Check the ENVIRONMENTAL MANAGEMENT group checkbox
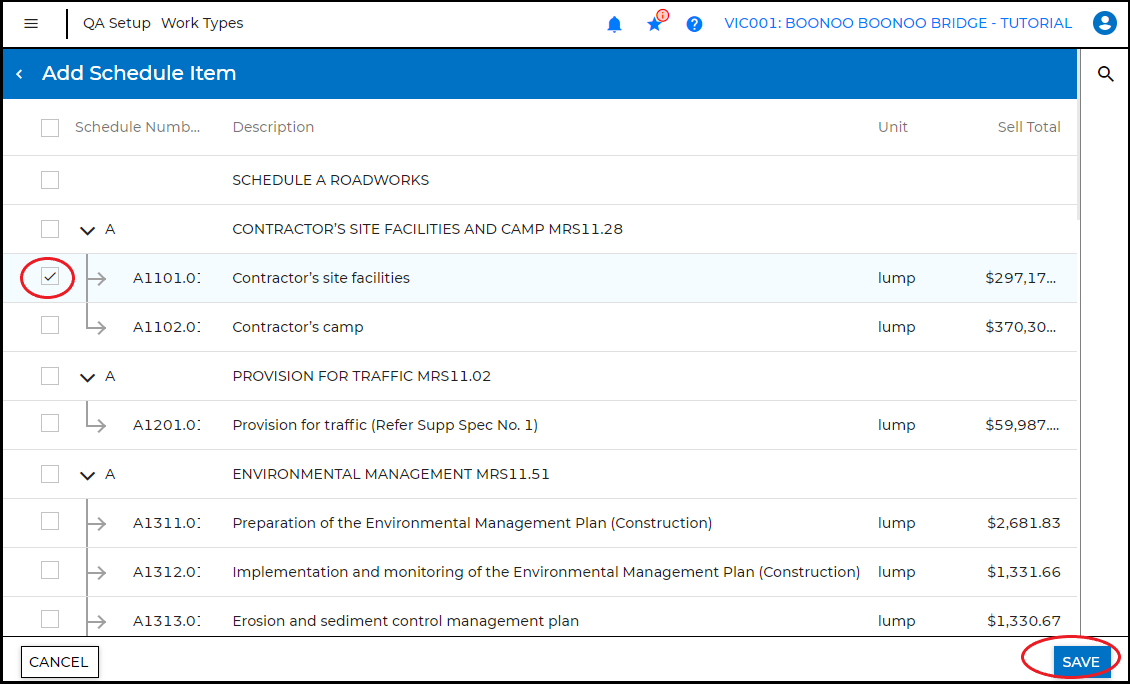 pos(50,474)
